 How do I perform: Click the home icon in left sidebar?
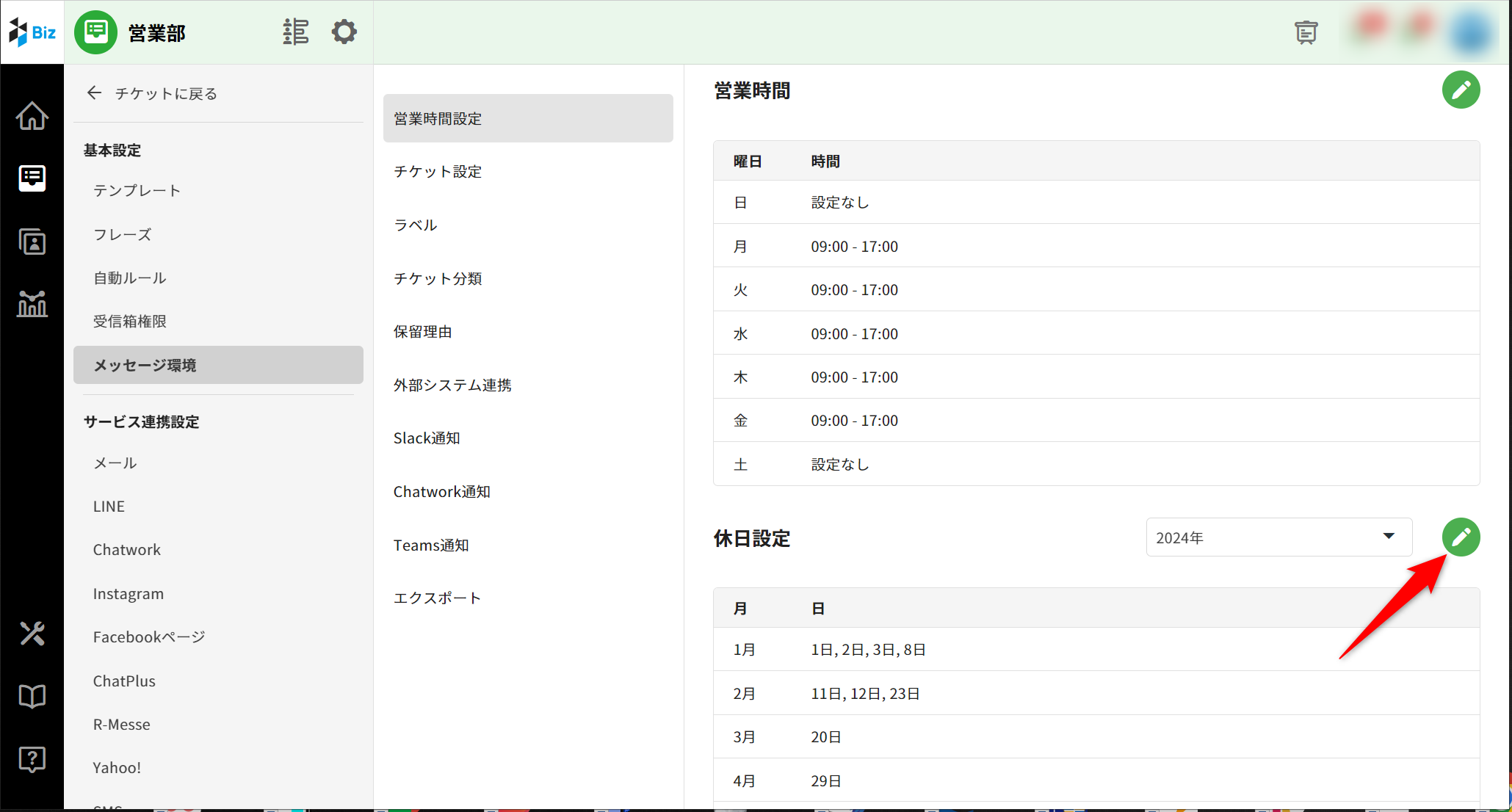[x=32, y=116]
